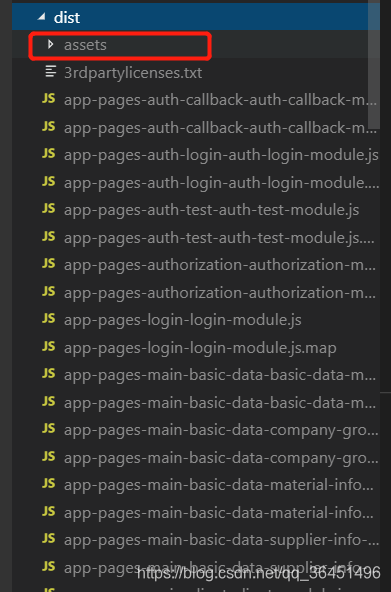Viewport: 391px width, 592px height.
Task: Click text-file icon beside 3rdpartylicenses.txt
Action: pos(51,71)
